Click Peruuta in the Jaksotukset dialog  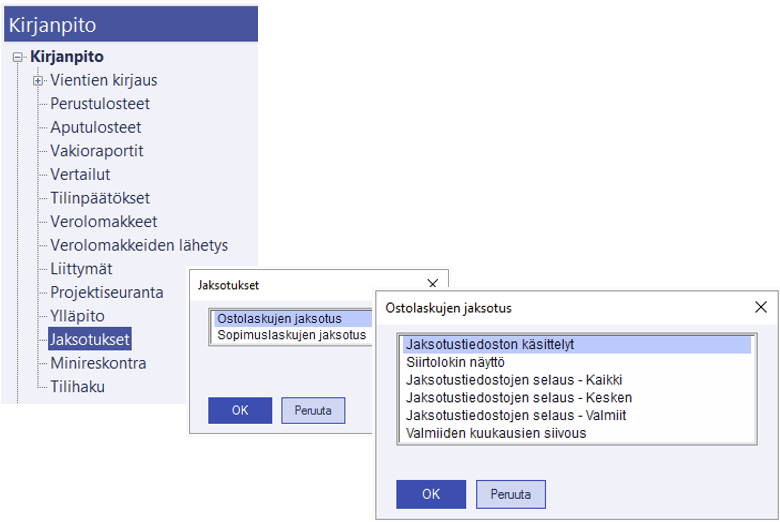click(313, 410)
